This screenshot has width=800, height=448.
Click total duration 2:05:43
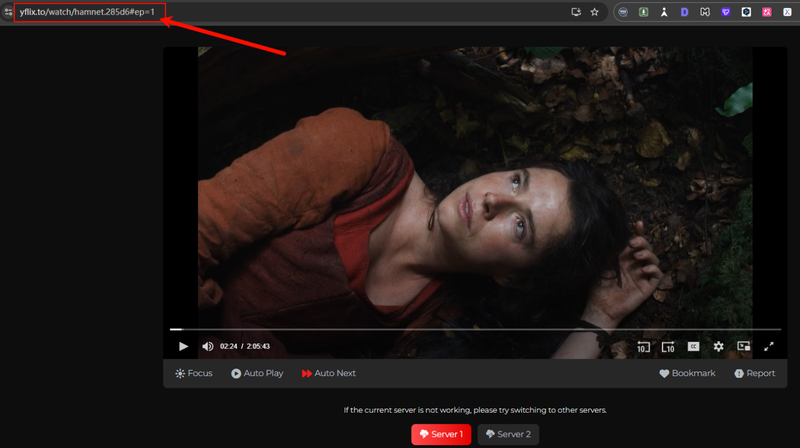pyautogui.click(x=258, y=346)
